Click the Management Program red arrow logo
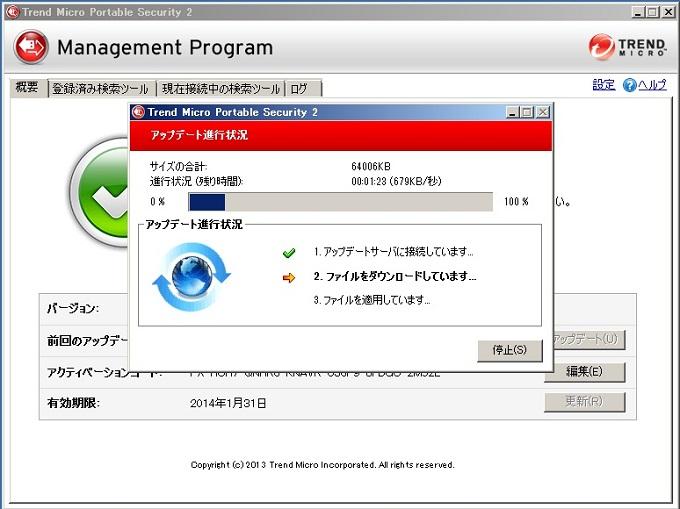The height and width of the screenshot is (509, 680). pyautogui.click(x=31, y=47)
